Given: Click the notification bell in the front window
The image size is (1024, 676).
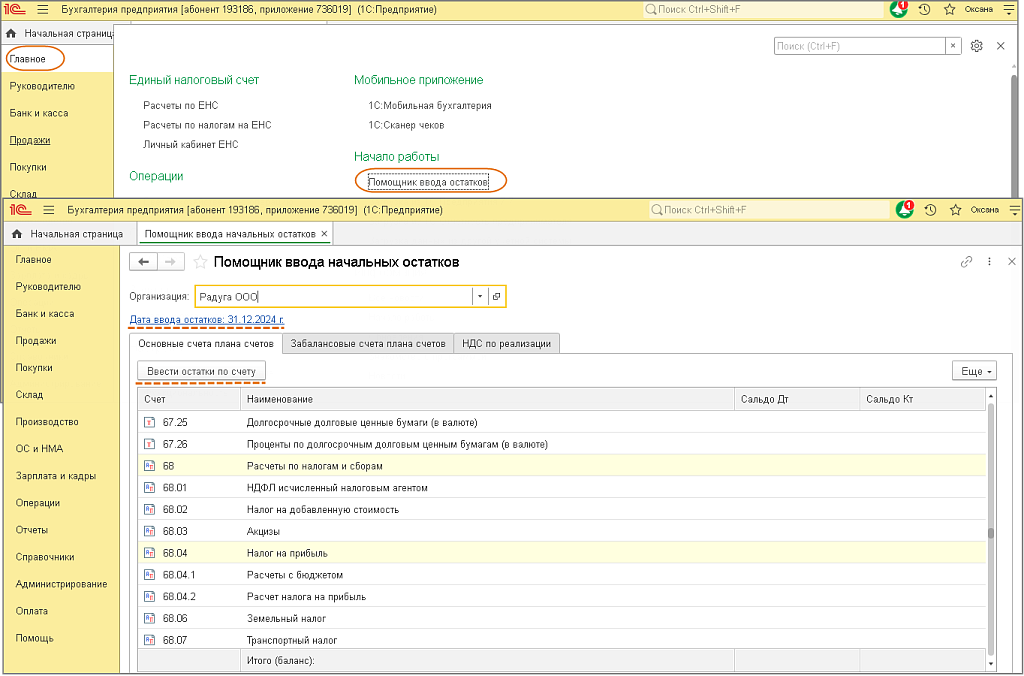Looking at the screenshot, I should pos(904,210).
